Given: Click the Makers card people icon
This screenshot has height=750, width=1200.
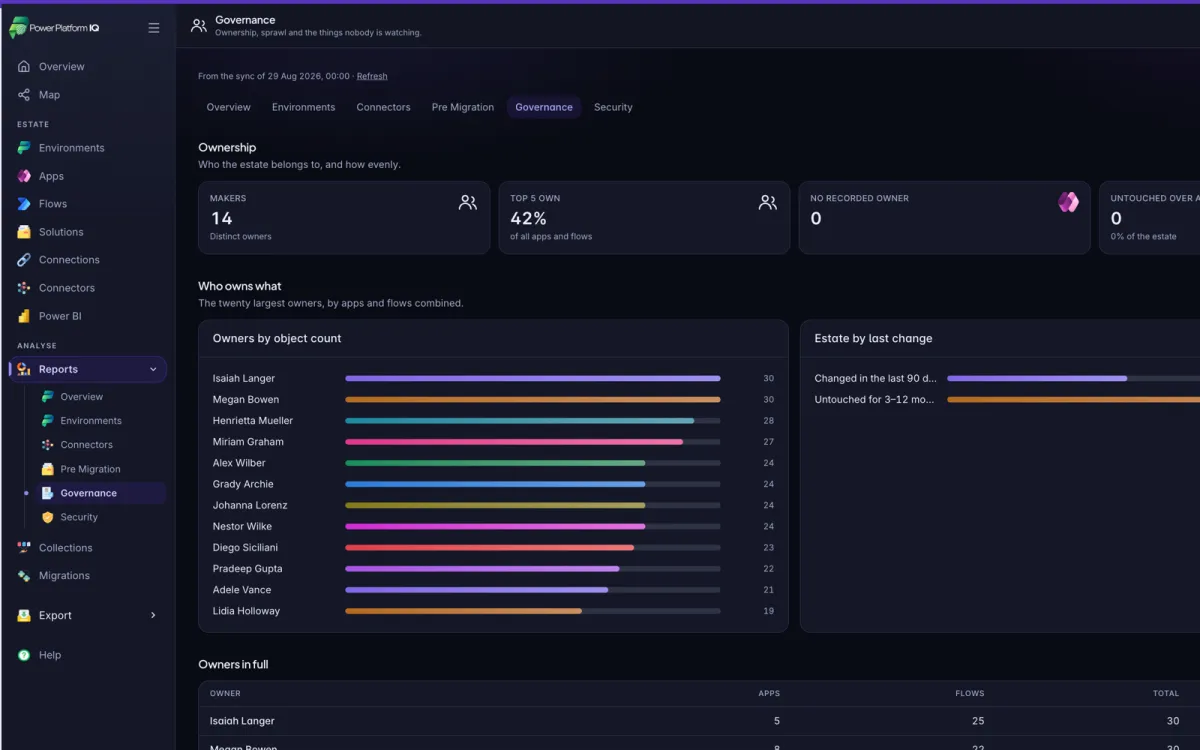Looking at the screenshot, I should tap(468, 202).
